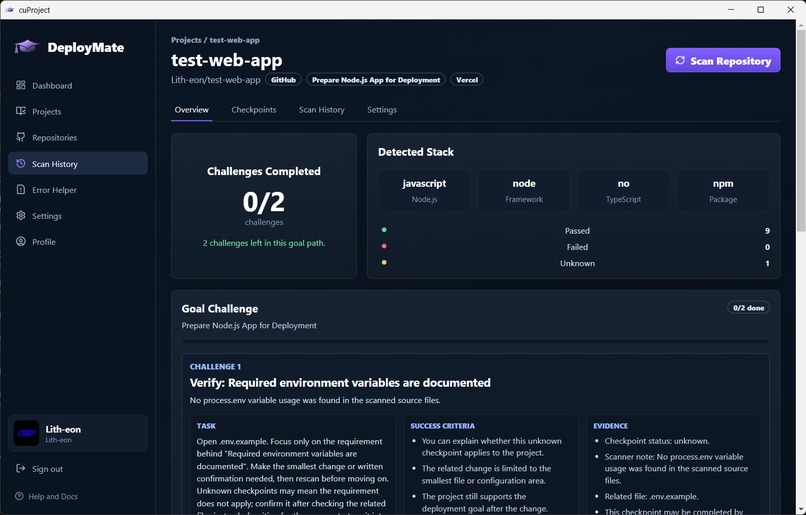
Task: Click the Profile user circle icon
Action: [21, 242]
